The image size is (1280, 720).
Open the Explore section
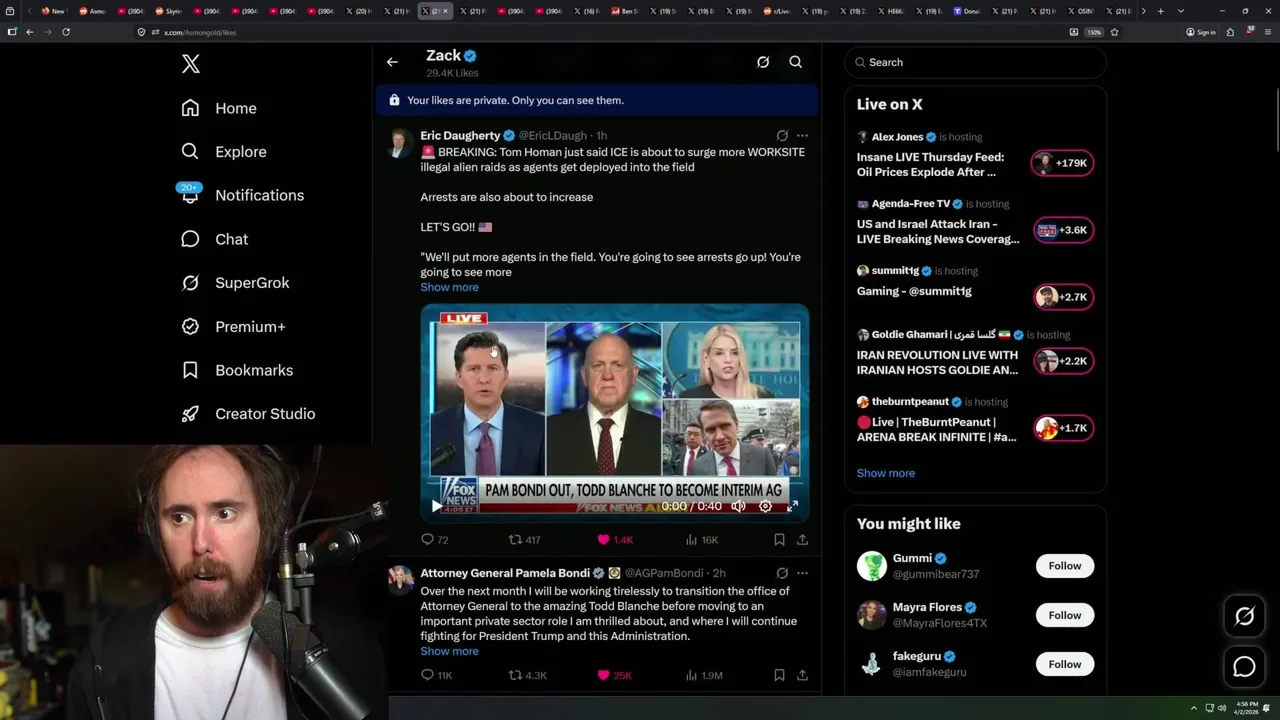click(224, 152)
